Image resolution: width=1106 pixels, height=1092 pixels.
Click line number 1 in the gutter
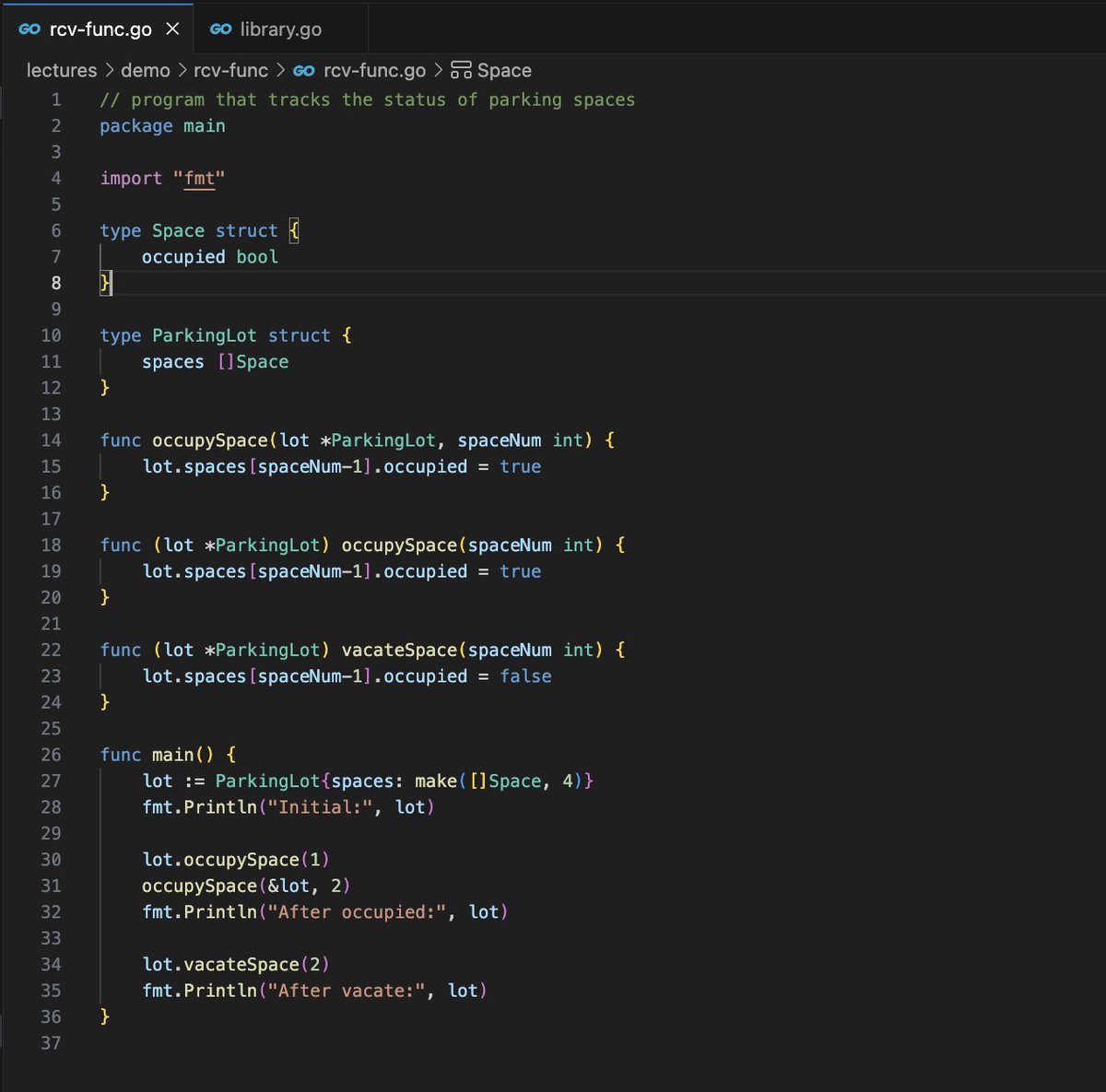(x=56, y=100)
